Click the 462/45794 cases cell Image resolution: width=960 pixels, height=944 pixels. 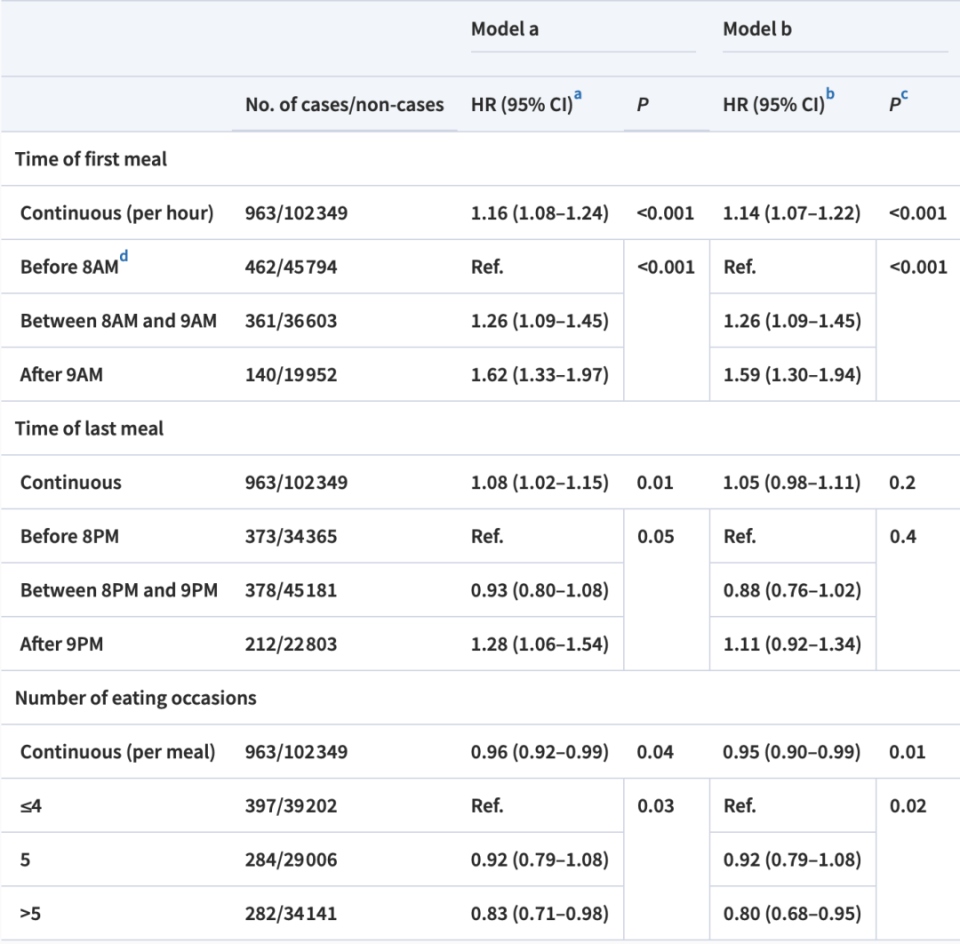click(x=291, y=266)
